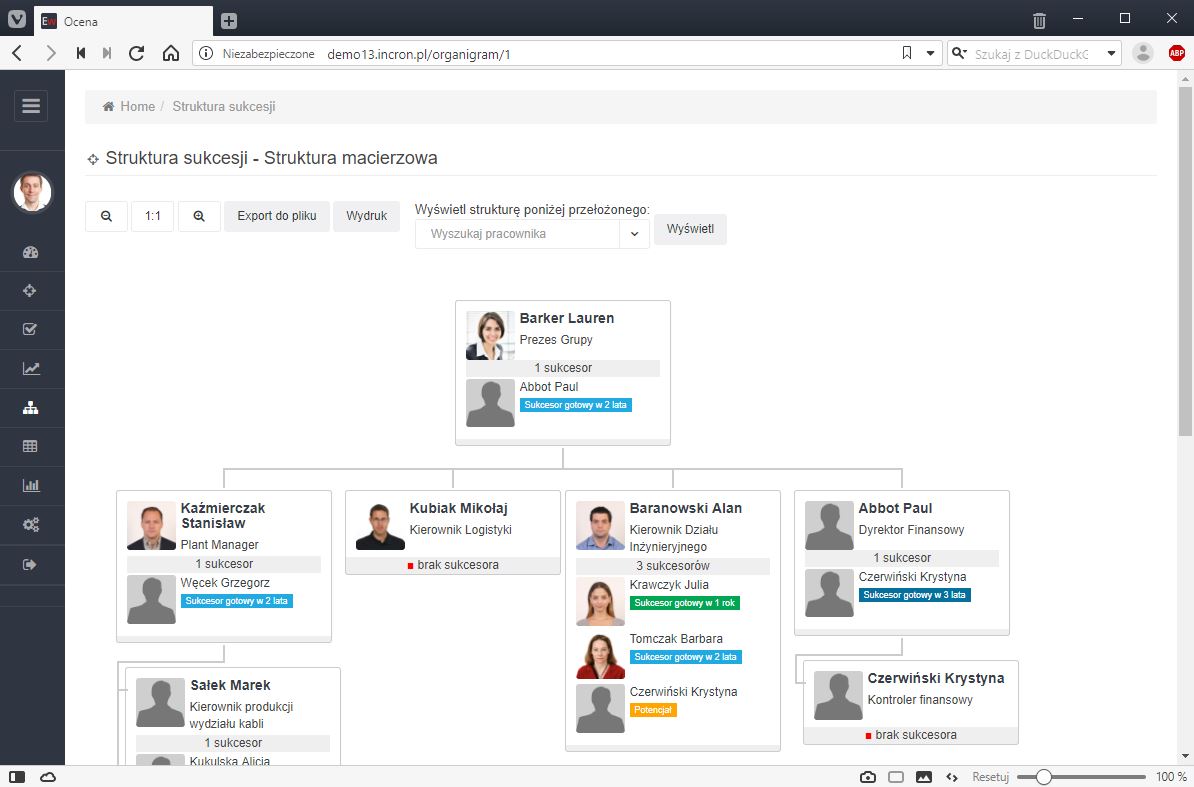The image size is (1194, 787).
Task: Zoom in the chart with plus magnifier
Action: click(199, 216)
